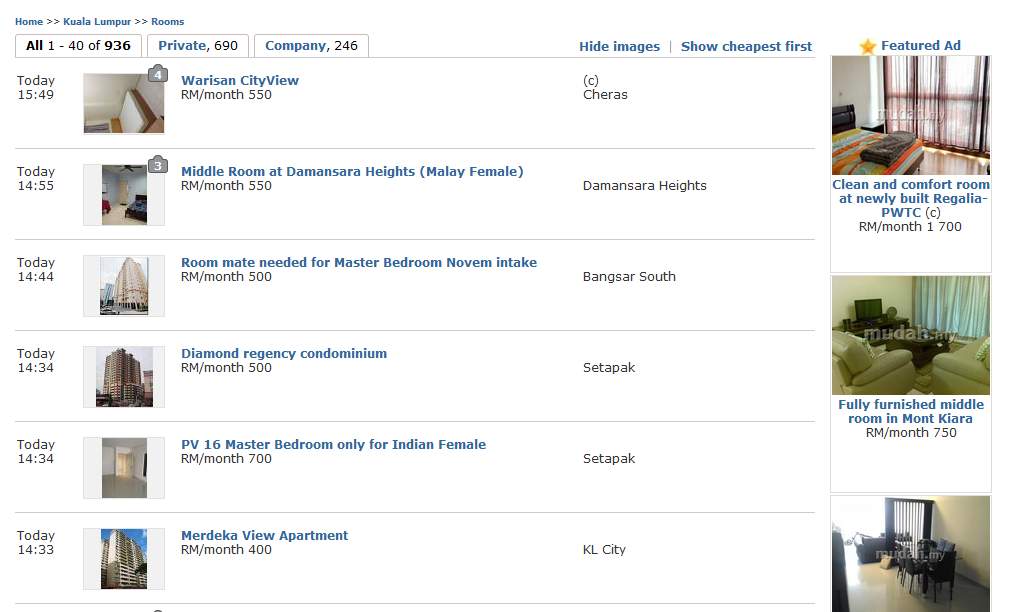The width and height of the screenshot is (1018, 612).
Task: Open the Merdeka View Apartment thumbnail
Action: click(124, 558)
